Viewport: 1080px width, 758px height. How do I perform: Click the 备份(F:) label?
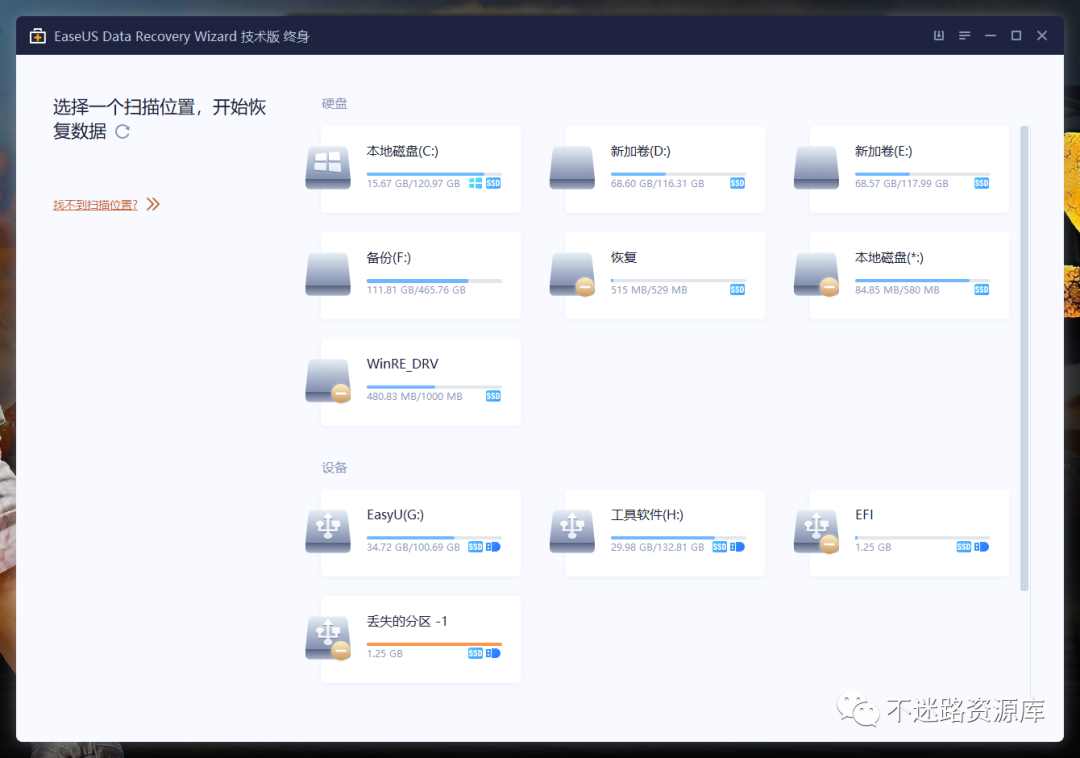[388, 258]
